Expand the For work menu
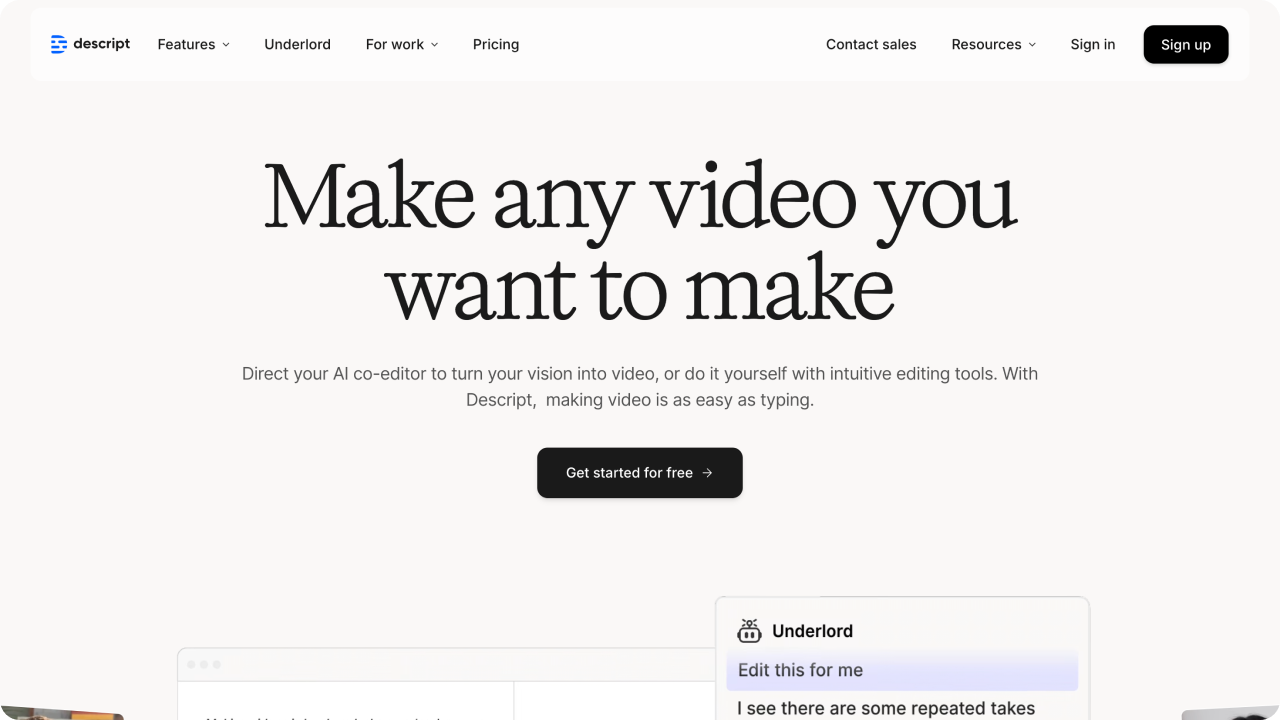Image resolution: width=1280 pixels, height=720 pixels. point(402,44)
